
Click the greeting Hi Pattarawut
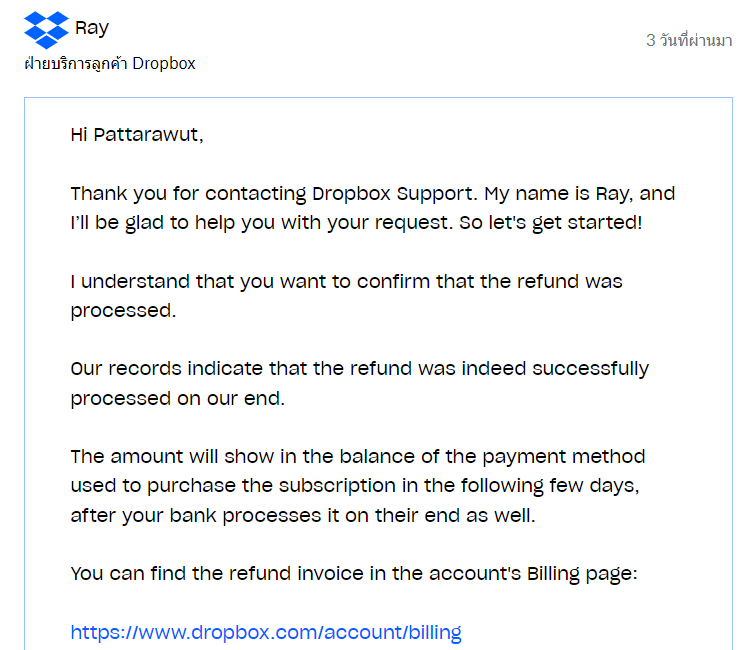coord(137,135)
